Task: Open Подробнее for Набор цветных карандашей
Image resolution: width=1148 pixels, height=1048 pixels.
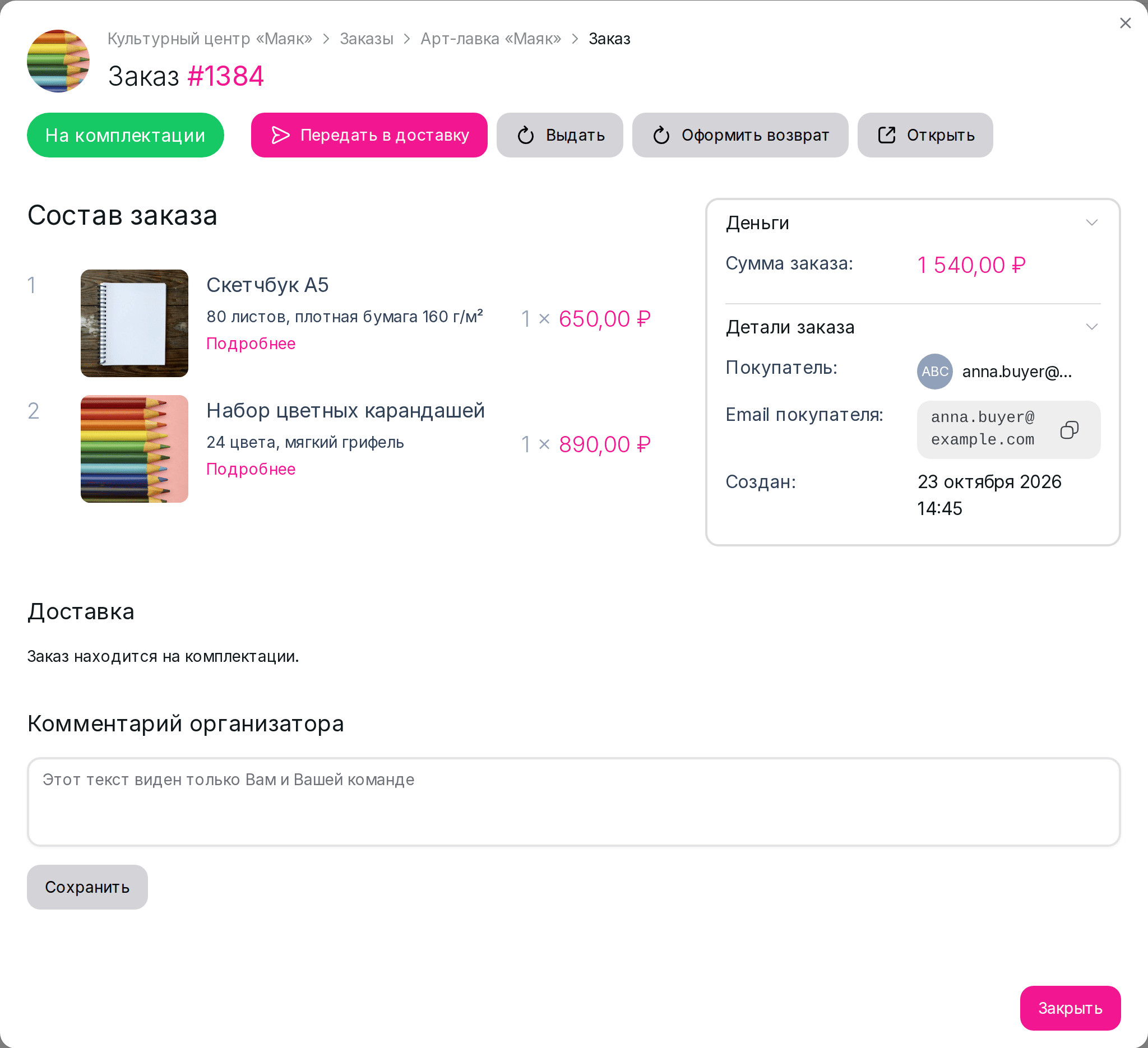Action: [x=251, y=469]
